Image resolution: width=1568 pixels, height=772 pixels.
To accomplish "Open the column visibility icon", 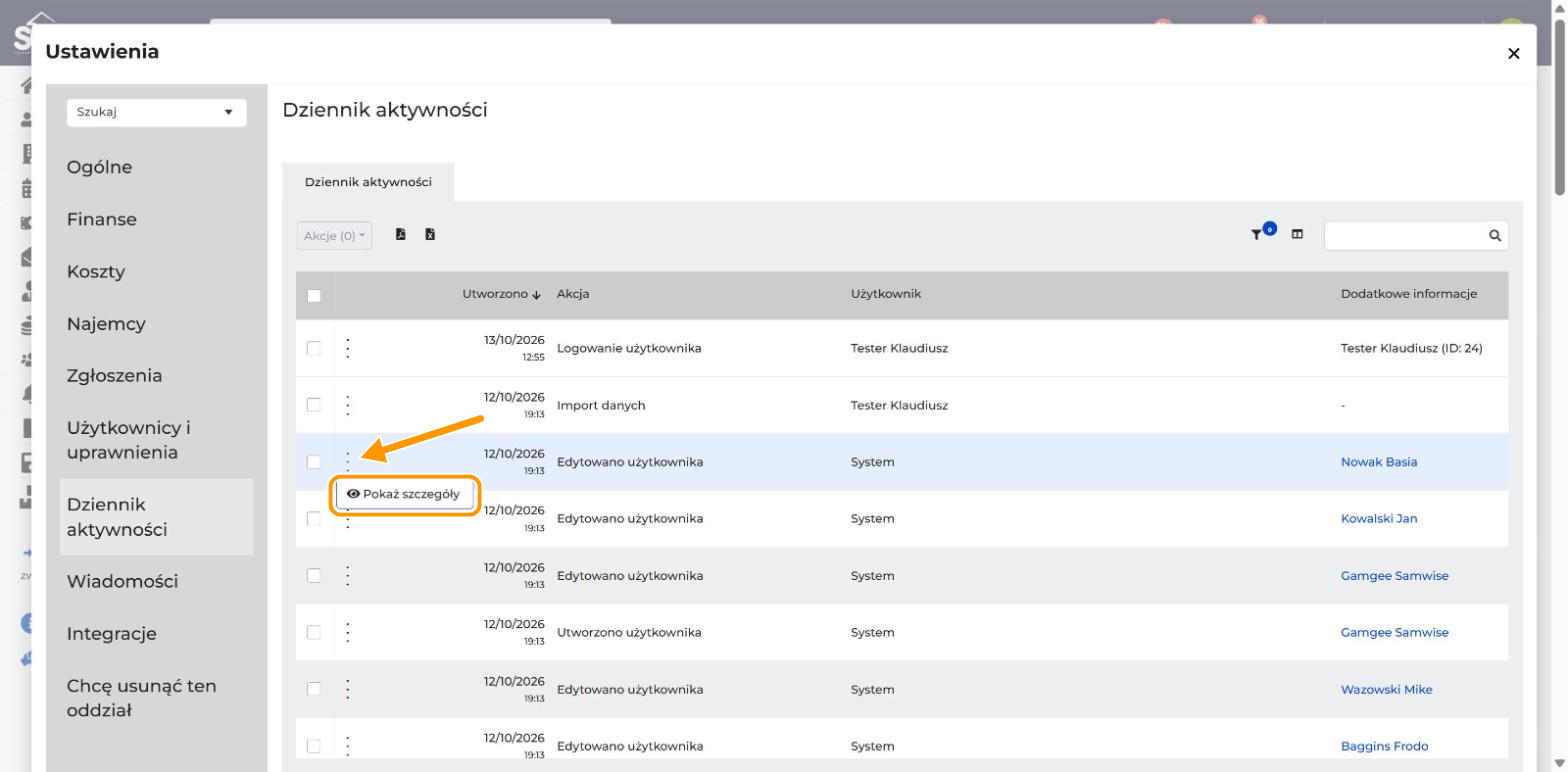I will coord(1297,235).
